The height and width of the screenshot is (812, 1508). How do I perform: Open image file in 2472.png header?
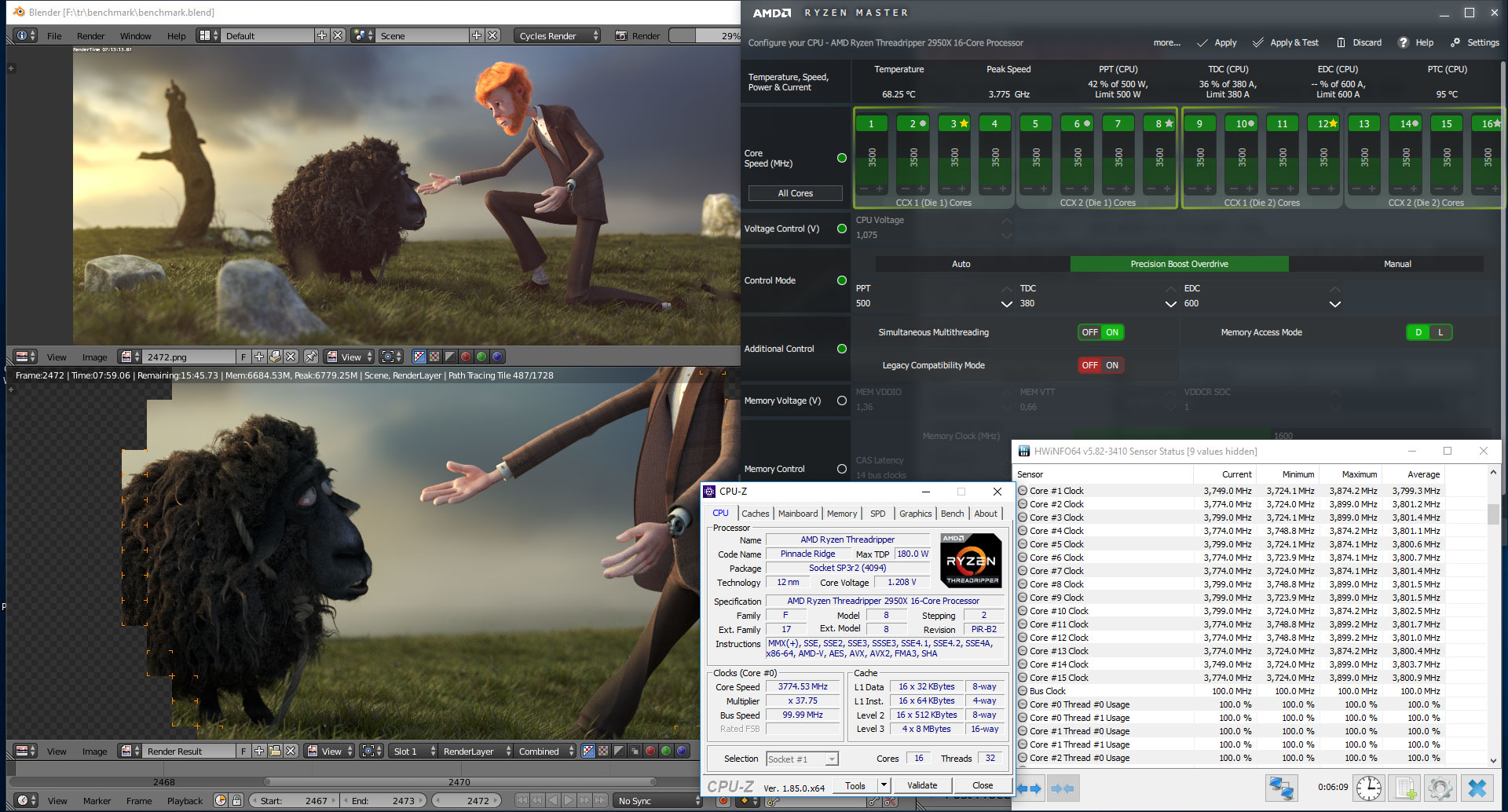pyautogui.click(x=275, y=357)
